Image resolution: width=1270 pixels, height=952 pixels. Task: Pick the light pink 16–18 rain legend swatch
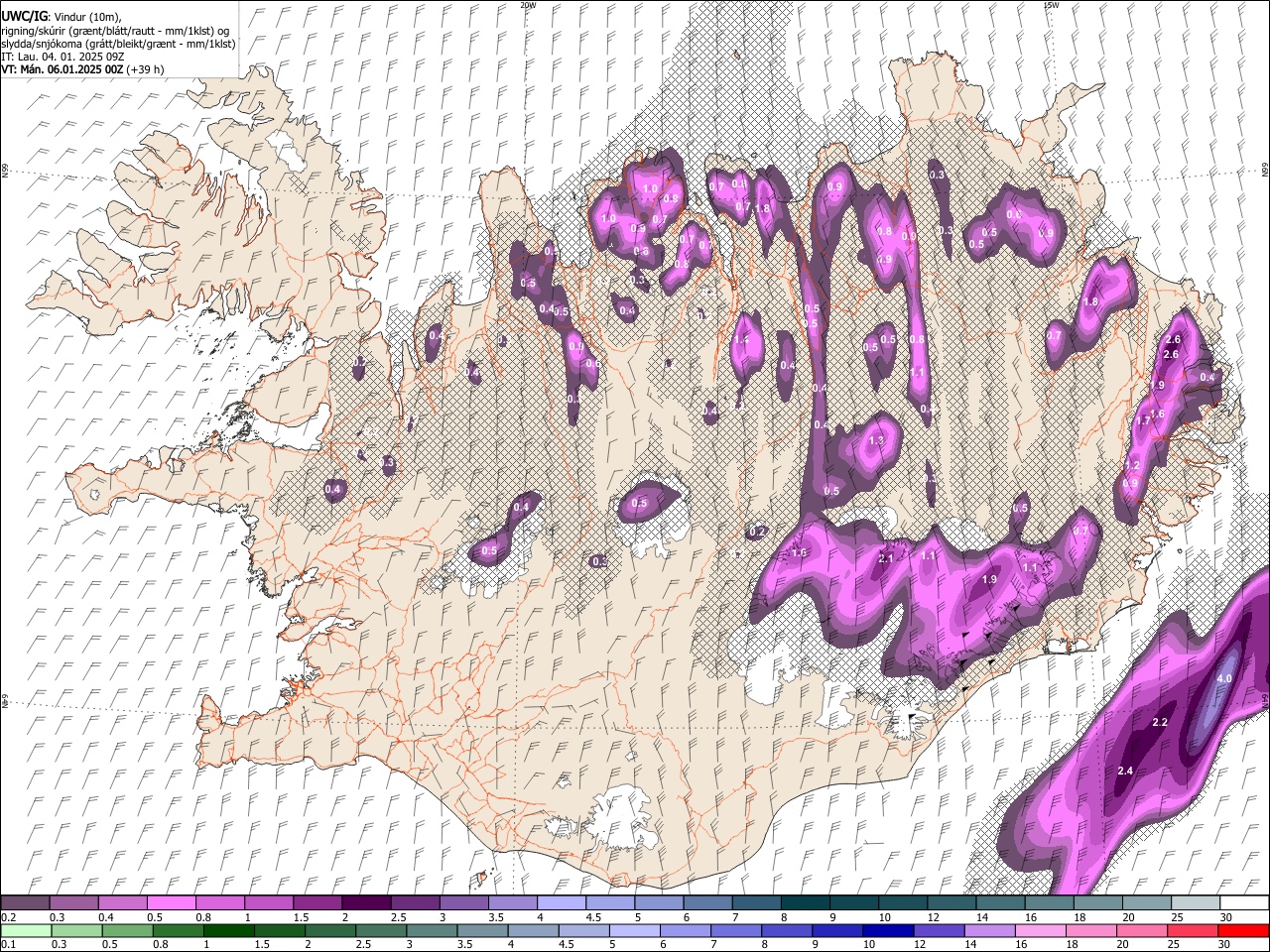tap(1041, 930)
